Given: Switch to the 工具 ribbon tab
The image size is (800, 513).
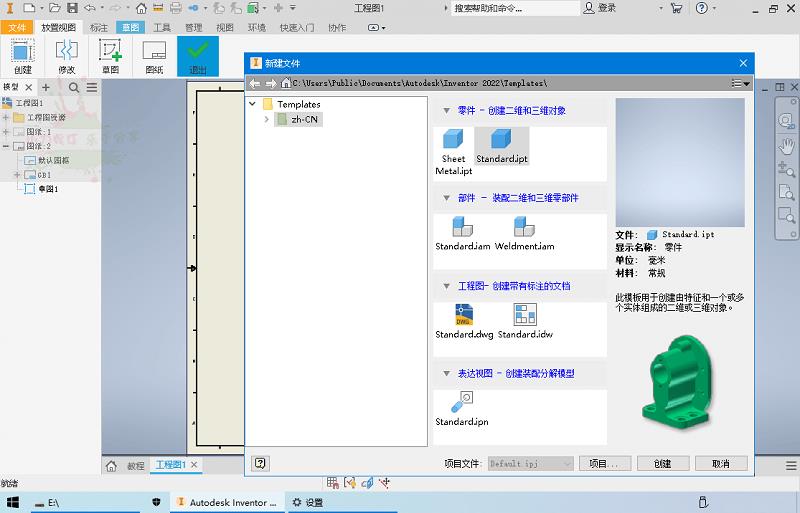Looking at the screenshot, I should coord(162,28).
